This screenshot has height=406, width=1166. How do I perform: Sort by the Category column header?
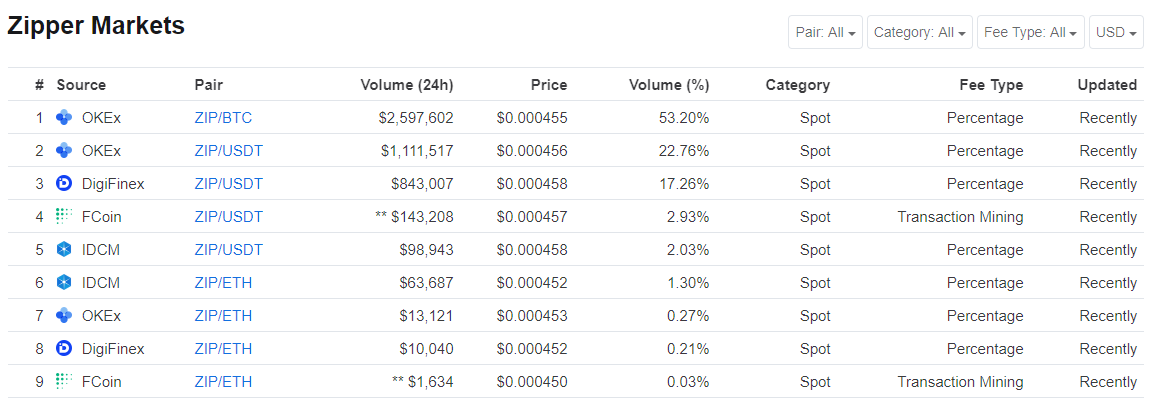798,85
